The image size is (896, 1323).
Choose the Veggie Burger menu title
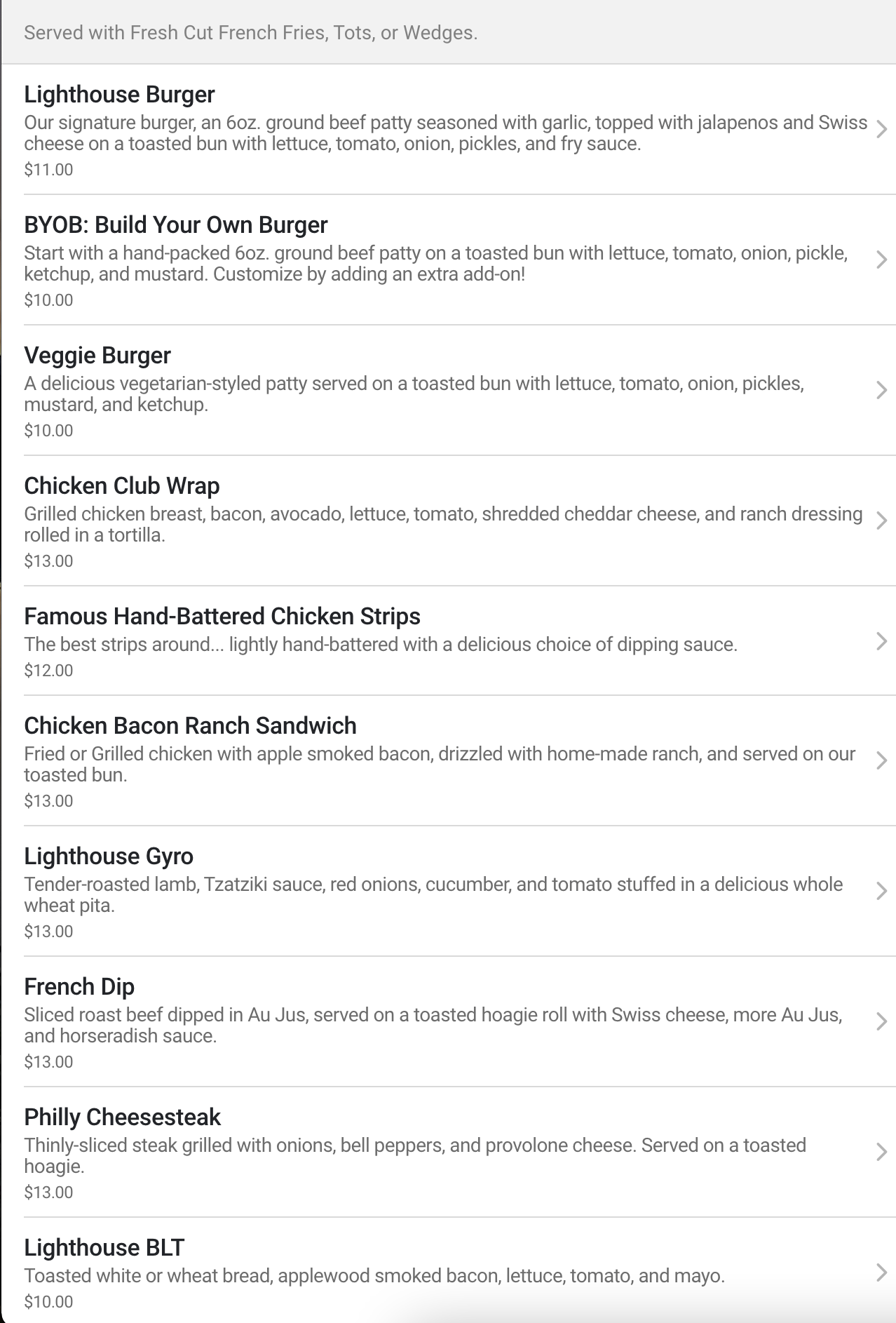(97, 356)
